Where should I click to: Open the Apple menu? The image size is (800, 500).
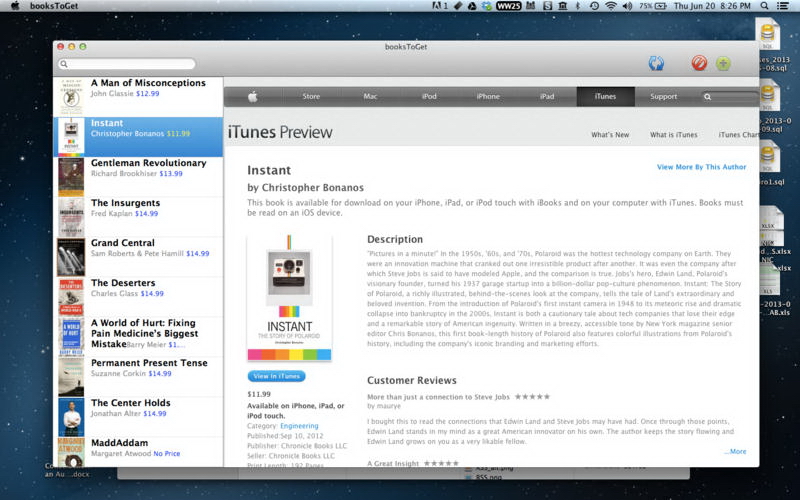[x=15, y=6]
